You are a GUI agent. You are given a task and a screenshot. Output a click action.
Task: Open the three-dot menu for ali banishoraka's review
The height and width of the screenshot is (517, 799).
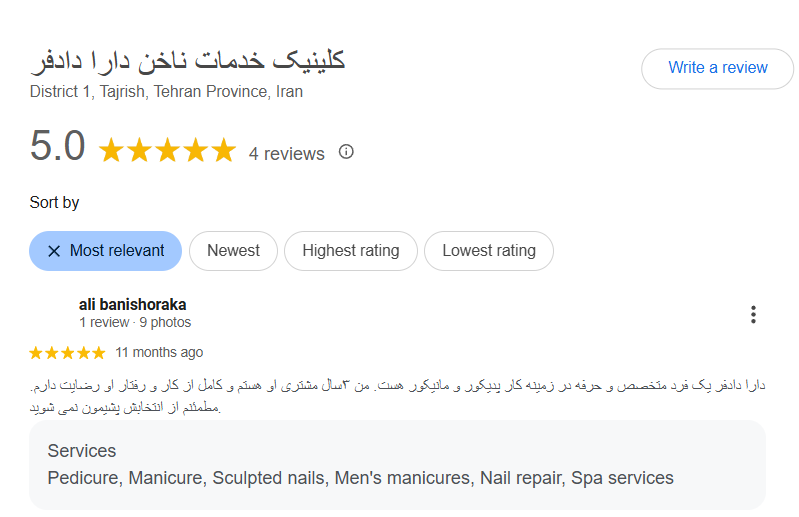[x=753, y=315]
